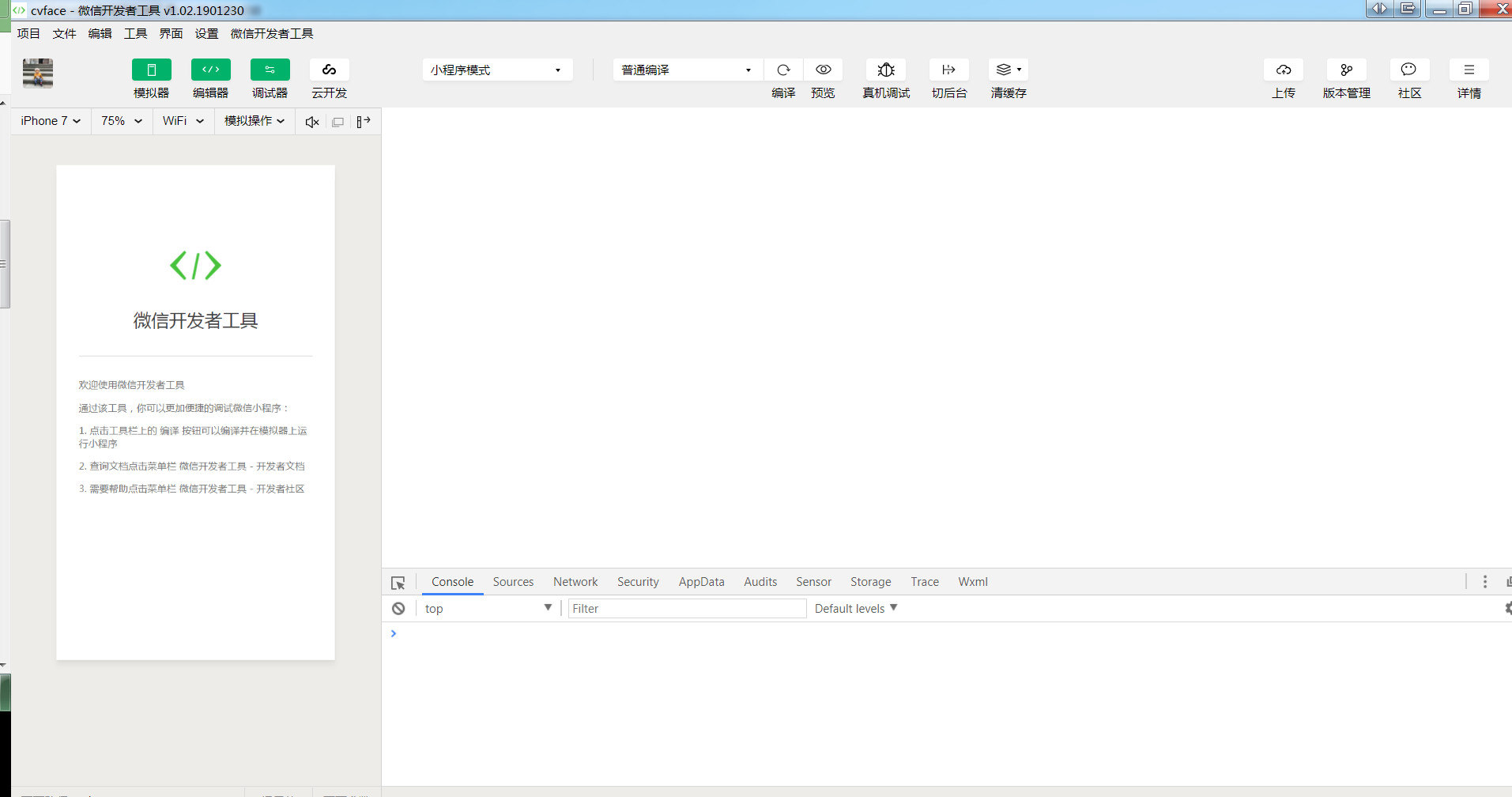Click the clear console icon
The image size is (1512, 797).
coord(398,608)
